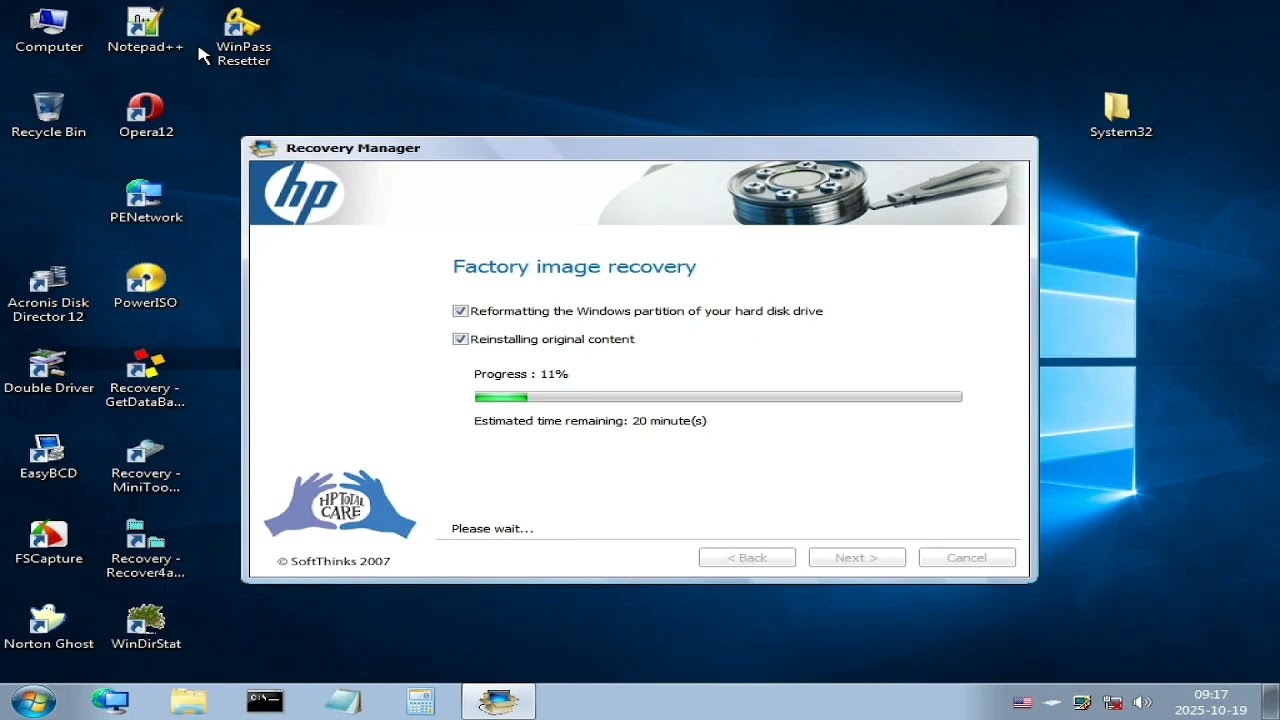1280x720 pixels.
Task: Click the Recovery Manager window title
Action: 353,148
